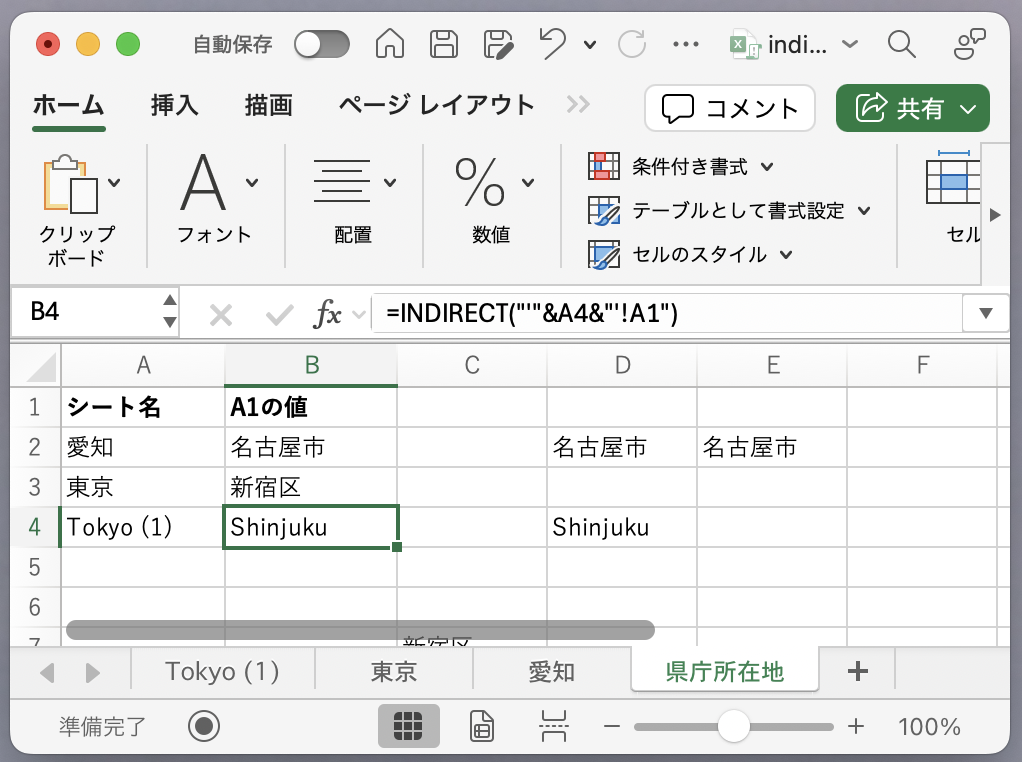Show more ribbon commands via right arrow
The image size is (1022, 762).
coord(995,214)
